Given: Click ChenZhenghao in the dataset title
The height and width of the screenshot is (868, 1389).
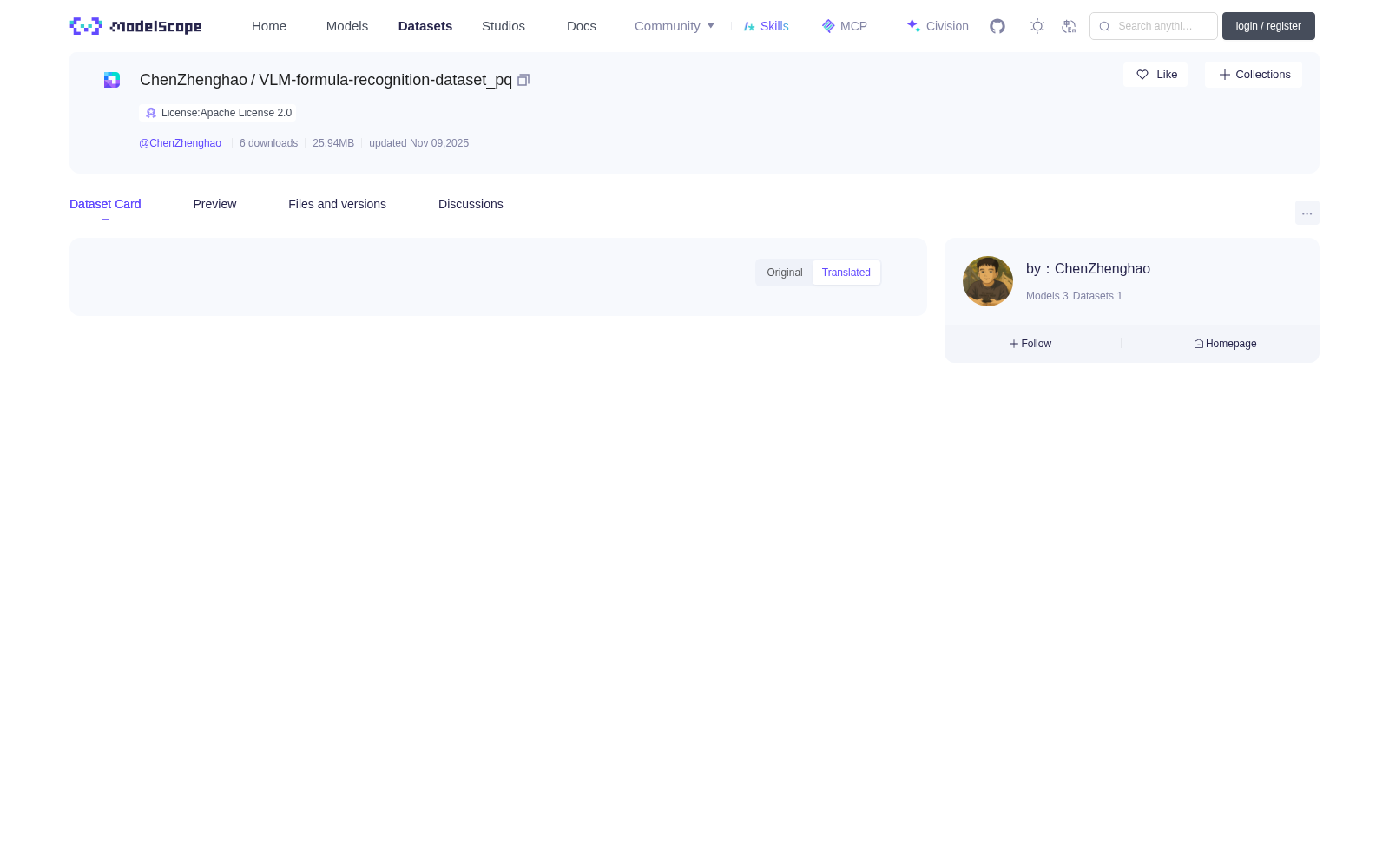Looking at the screenshot, I should pos(194,80).
